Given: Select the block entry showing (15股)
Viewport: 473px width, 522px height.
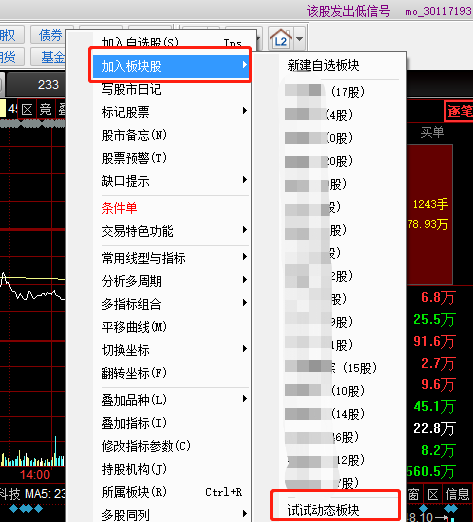Looking at the screenshot, I should point(342,368).
